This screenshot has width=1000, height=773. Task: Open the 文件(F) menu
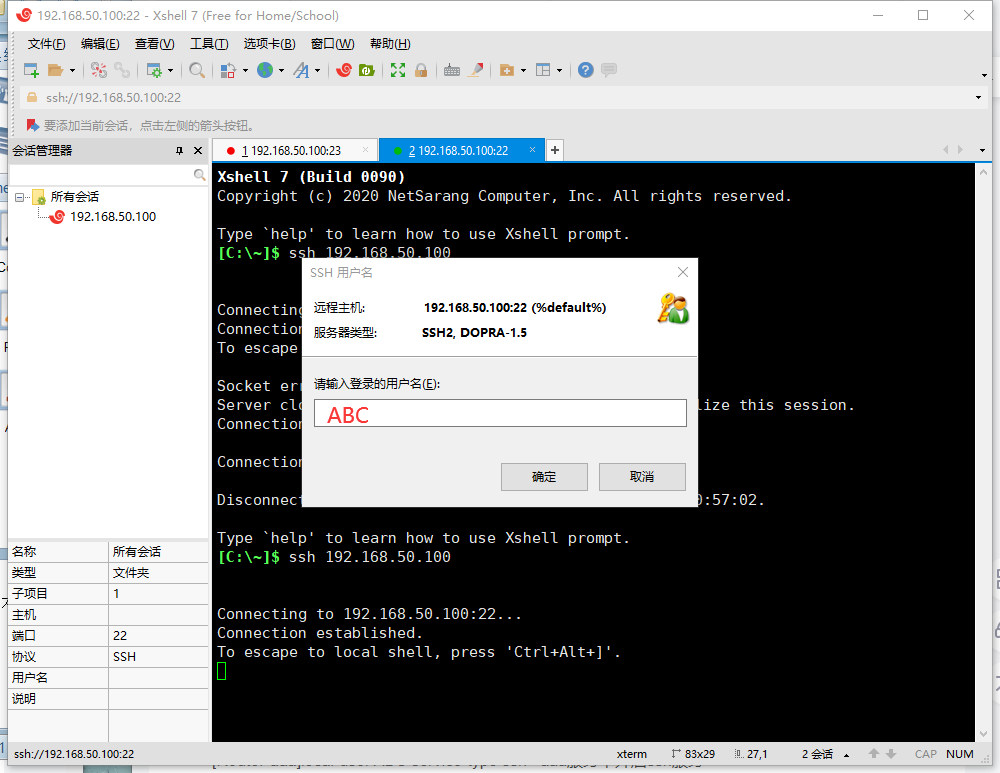[x=47, y=44]
